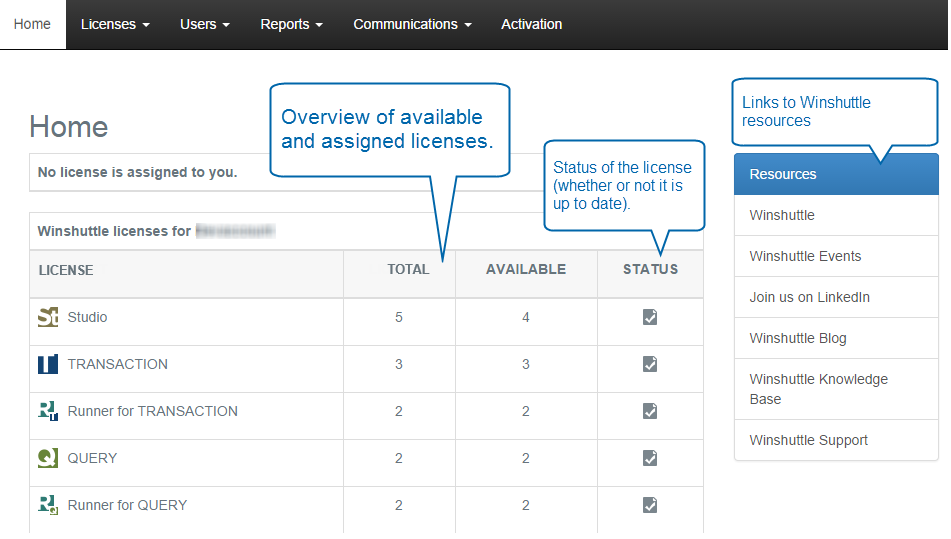The image size is (951, 539).
Task: Click the TRANSACTION product icon
Action: point(48,364)
